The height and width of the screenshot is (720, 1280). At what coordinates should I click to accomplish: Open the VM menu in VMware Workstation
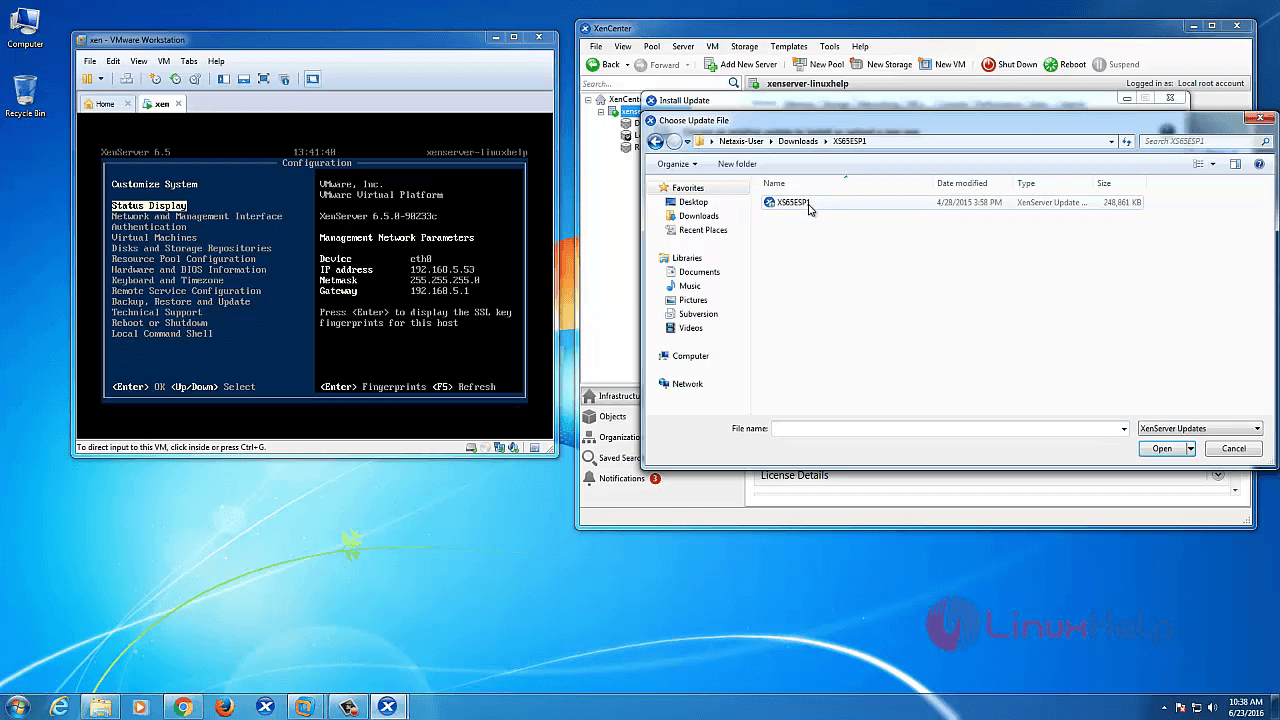click(164, 61)
